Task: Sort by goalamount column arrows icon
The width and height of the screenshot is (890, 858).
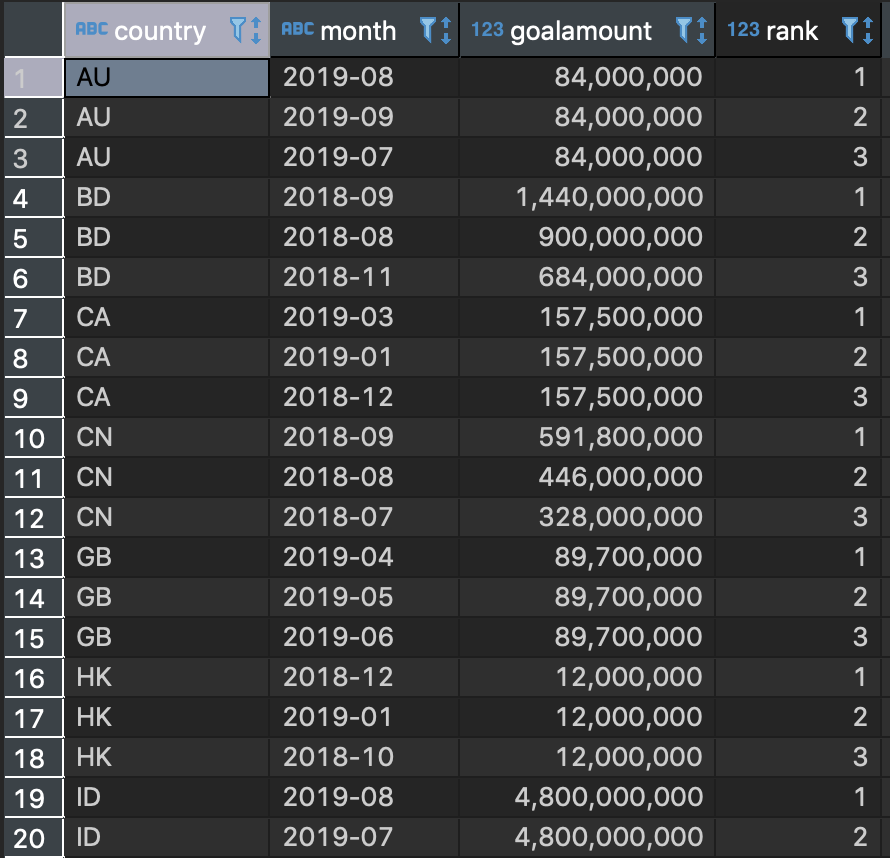Action: click(702, 30)
